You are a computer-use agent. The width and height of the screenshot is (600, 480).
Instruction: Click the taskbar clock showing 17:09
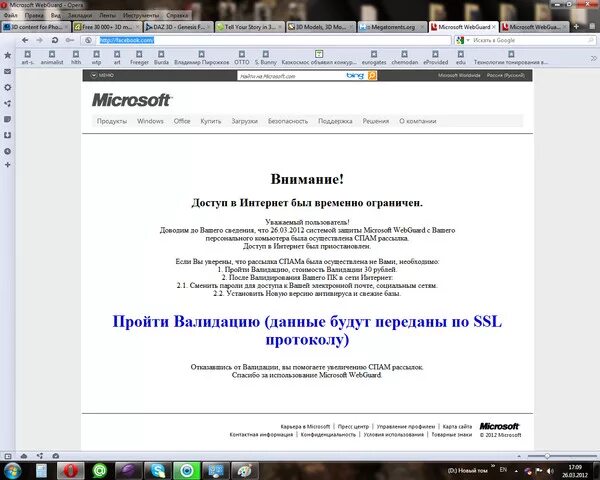click(575, 471)
